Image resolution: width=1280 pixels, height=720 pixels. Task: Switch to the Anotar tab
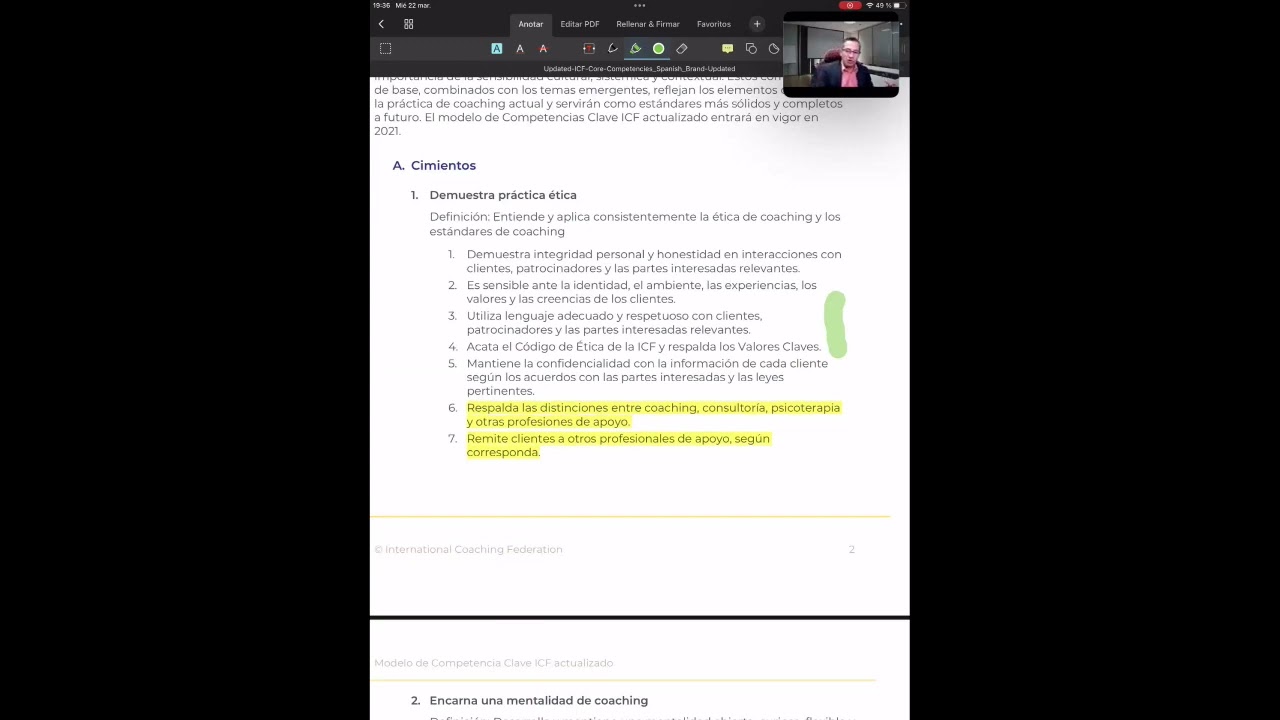(x=530, y=24)
